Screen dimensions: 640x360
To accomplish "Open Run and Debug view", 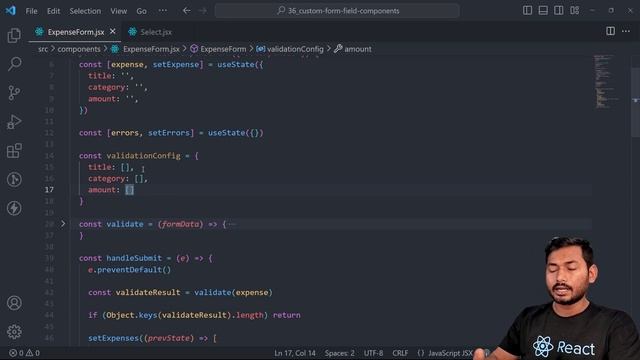I will point(14,122).
